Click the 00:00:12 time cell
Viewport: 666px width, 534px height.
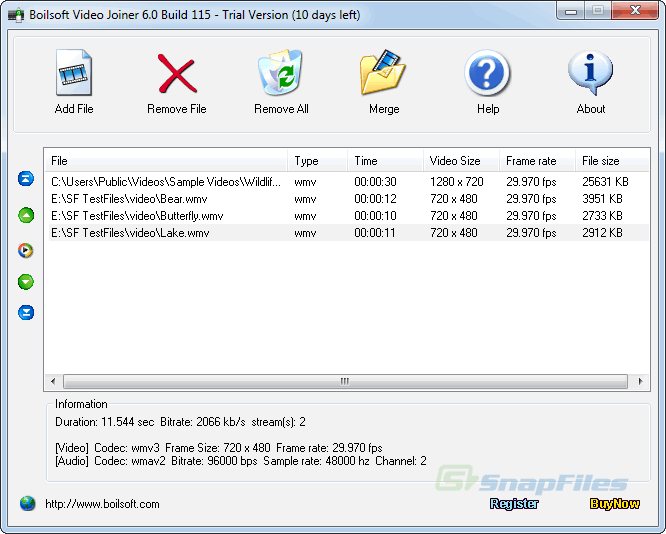[x=375, y=199]
